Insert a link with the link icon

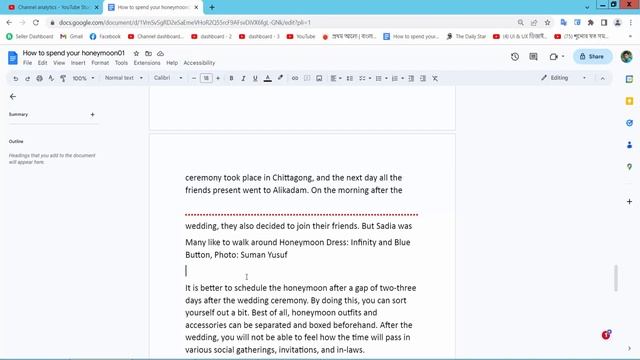coord(295,78)
